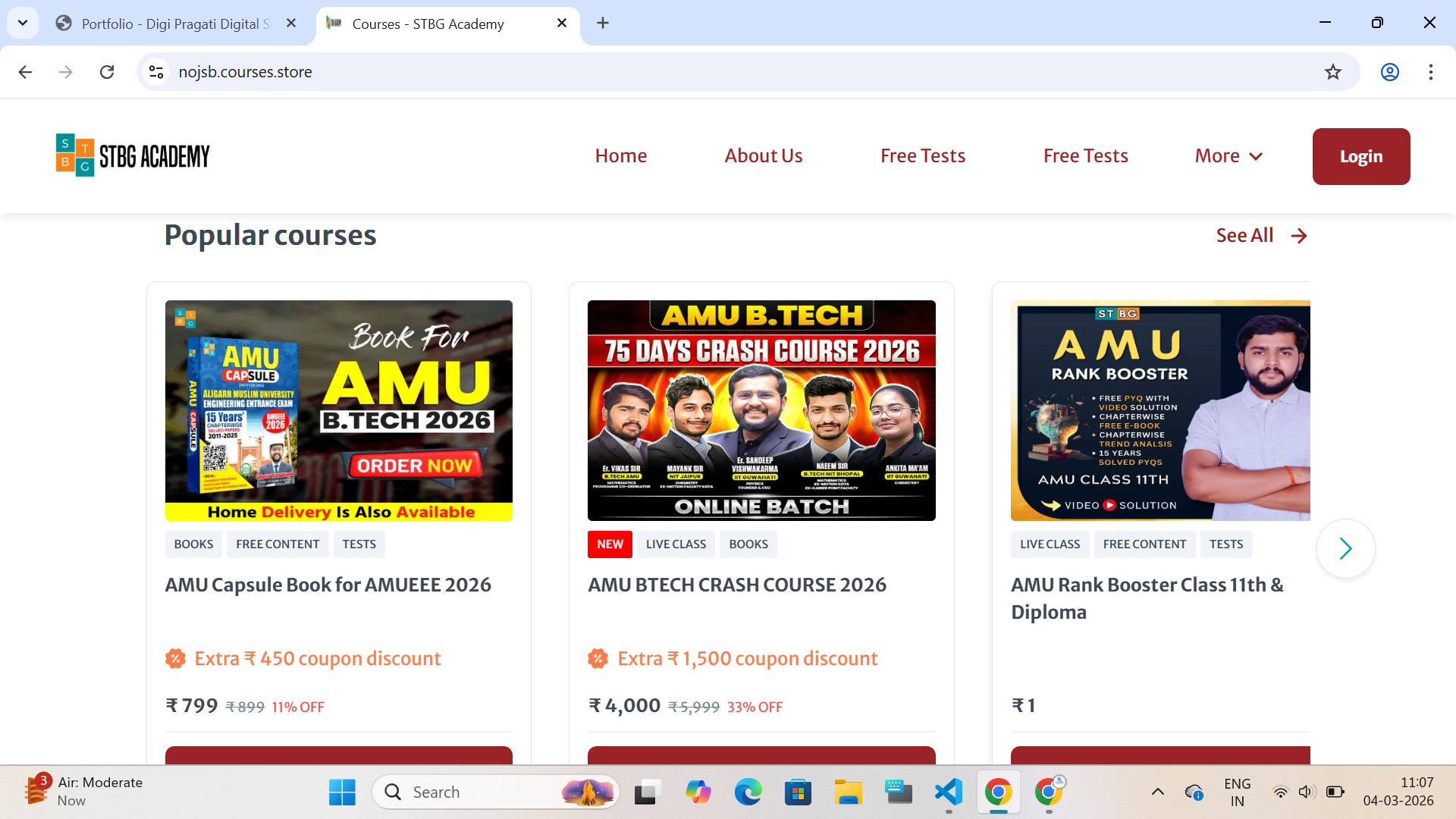Reload the page
This screenshot has width=1456, height=819.
(x=107, y=72)
